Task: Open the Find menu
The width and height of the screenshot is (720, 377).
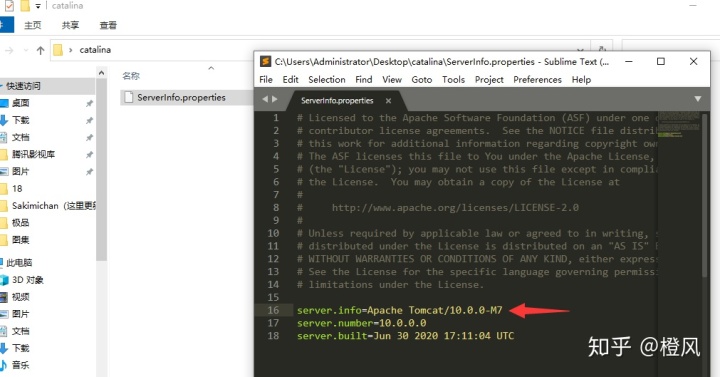Action: click(x=364, y=79)
